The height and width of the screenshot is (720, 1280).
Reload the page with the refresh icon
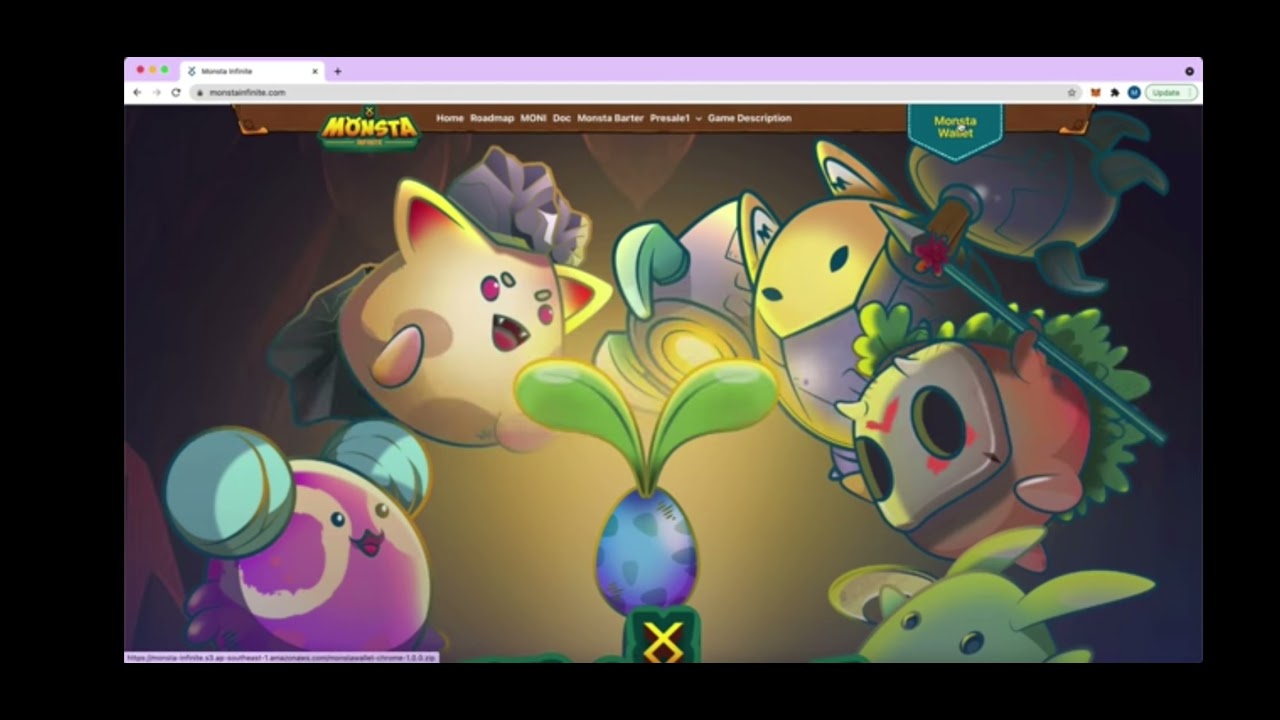pyautogui.click(x=176, y=92)
